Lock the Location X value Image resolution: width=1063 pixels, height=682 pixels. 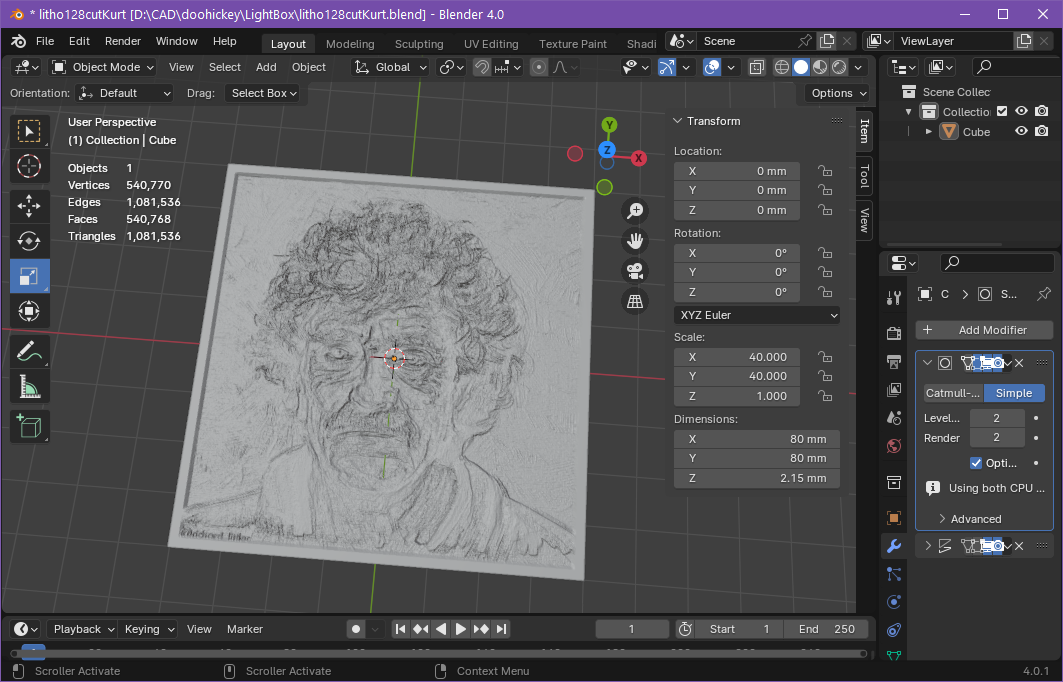[x=824, y=171]
